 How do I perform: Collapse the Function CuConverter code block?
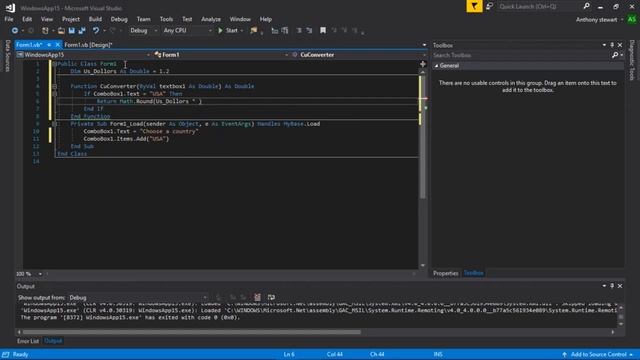54,87
